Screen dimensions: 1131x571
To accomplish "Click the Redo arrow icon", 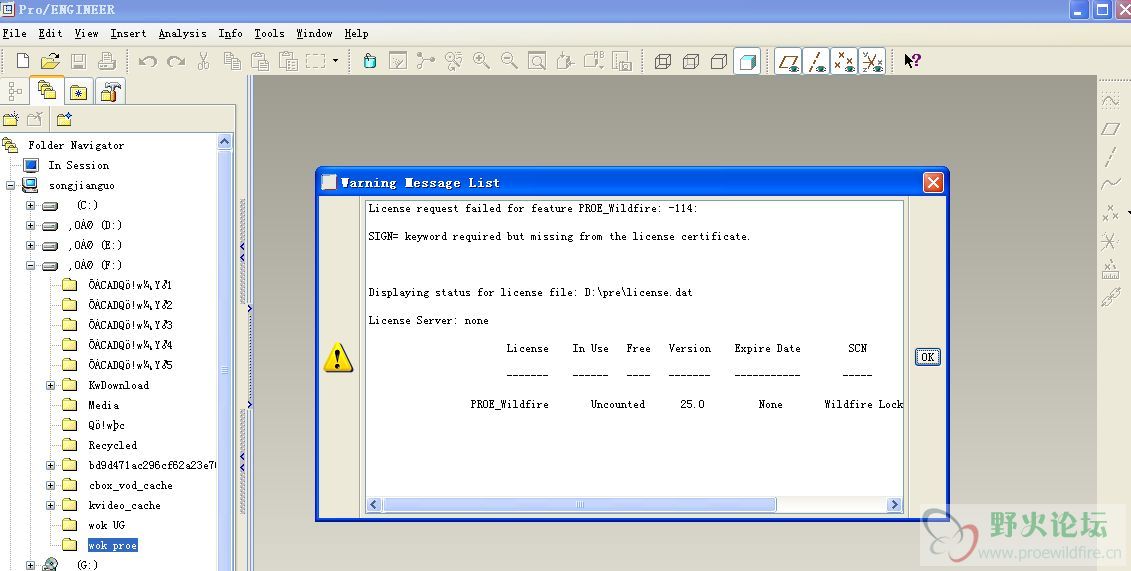I will [x=176, y=61].
